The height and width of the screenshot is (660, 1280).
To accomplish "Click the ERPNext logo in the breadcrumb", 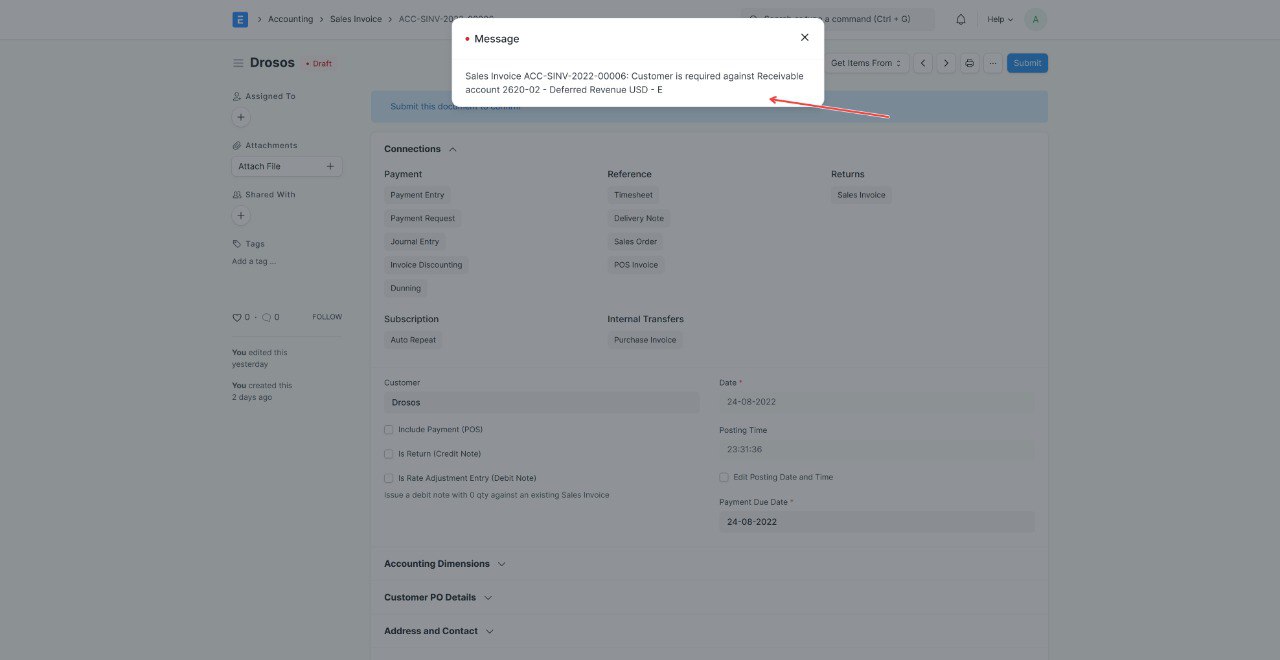I will click(x=239, y=18).
